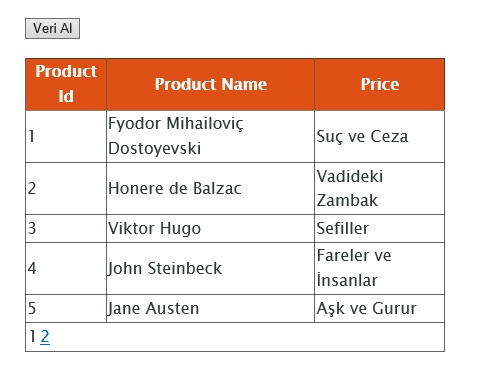The image size is (483, 389).
Task: Select the Jane Austen cell
Action: click(210, 308)
